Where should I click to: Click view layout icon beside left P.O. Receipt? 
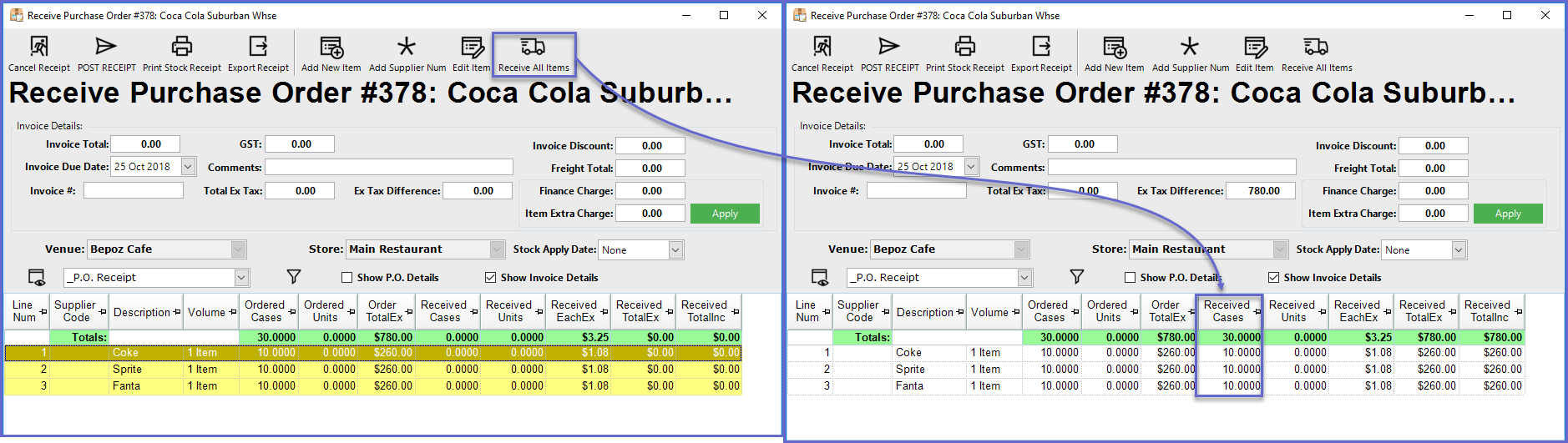[x=37, y=277]
